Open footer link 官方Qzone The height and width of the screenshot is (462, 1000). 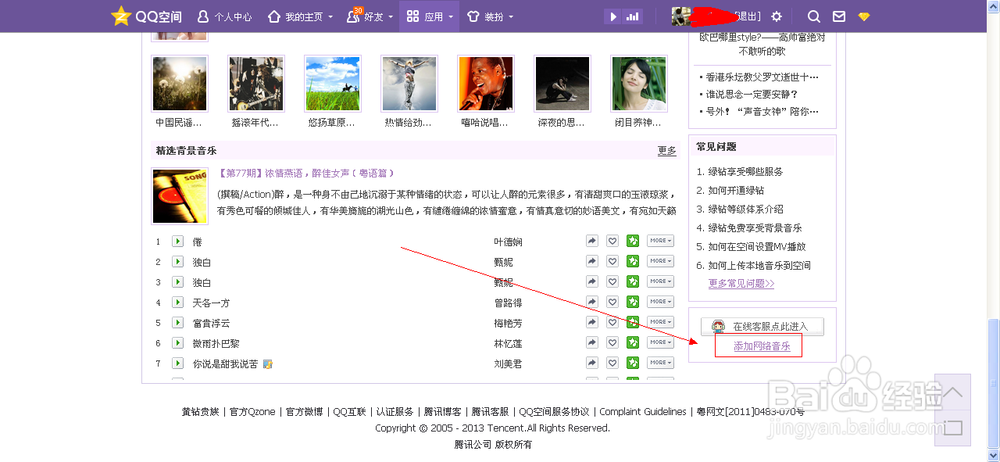click(x=253, y=412)
